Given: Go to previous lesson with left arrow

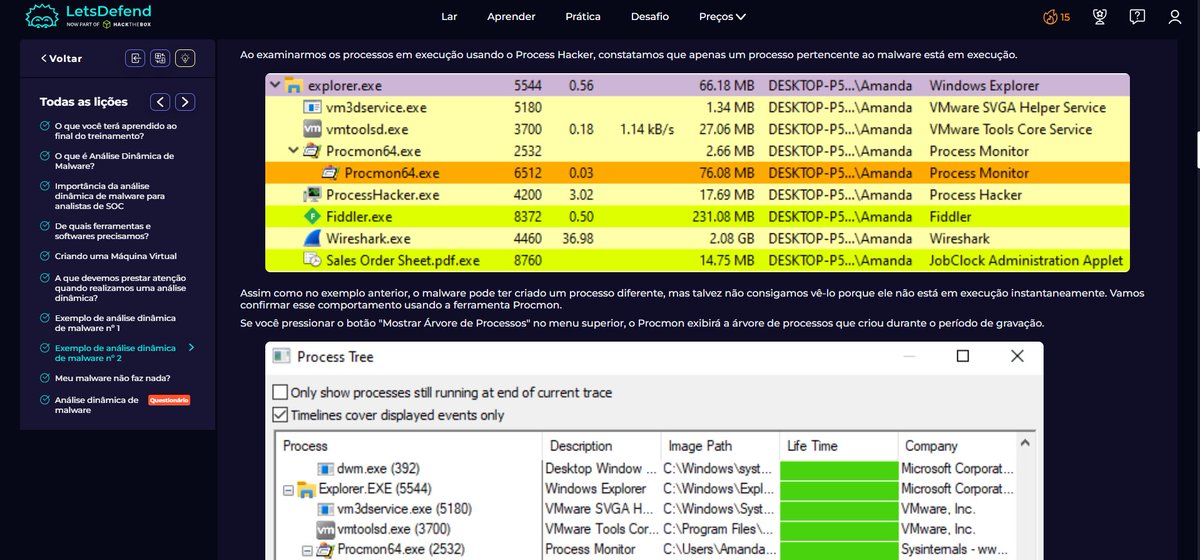Looking at the screenshot, I should coord(161,102).
